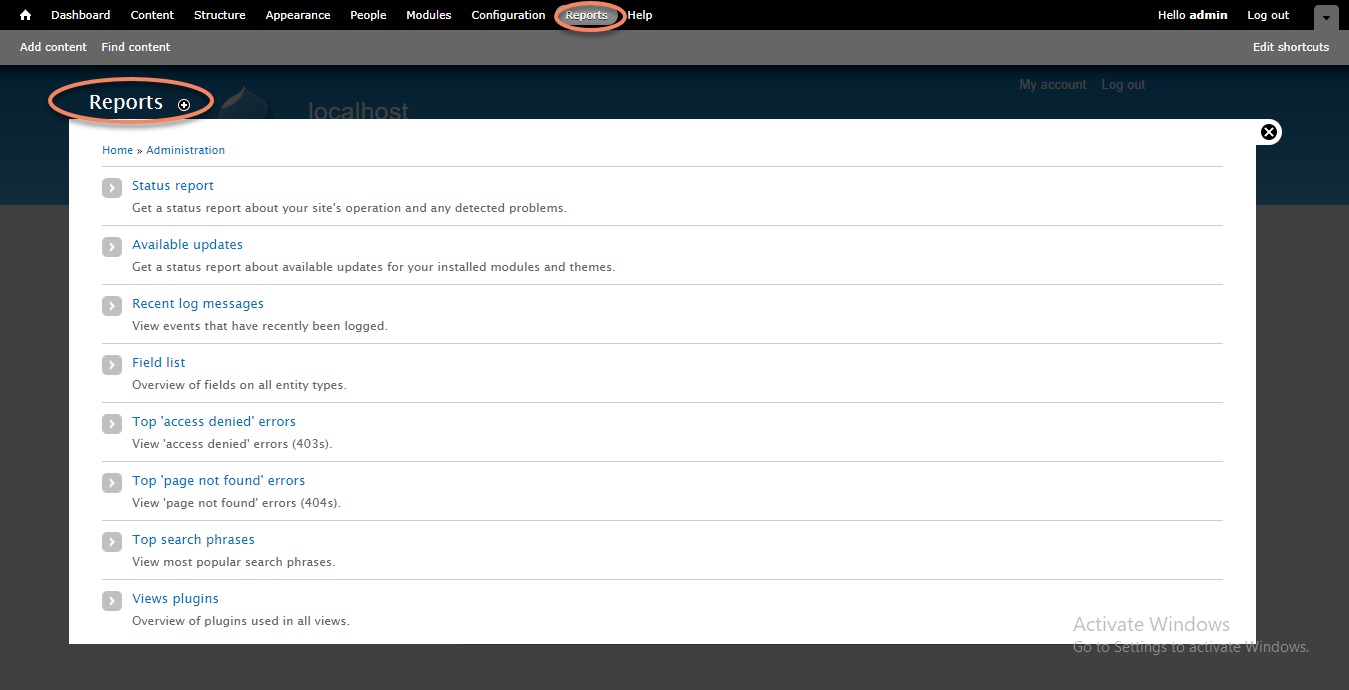
Task: Click arrow icon beside Top 'access denied' errors
Action: pos(112,424)
